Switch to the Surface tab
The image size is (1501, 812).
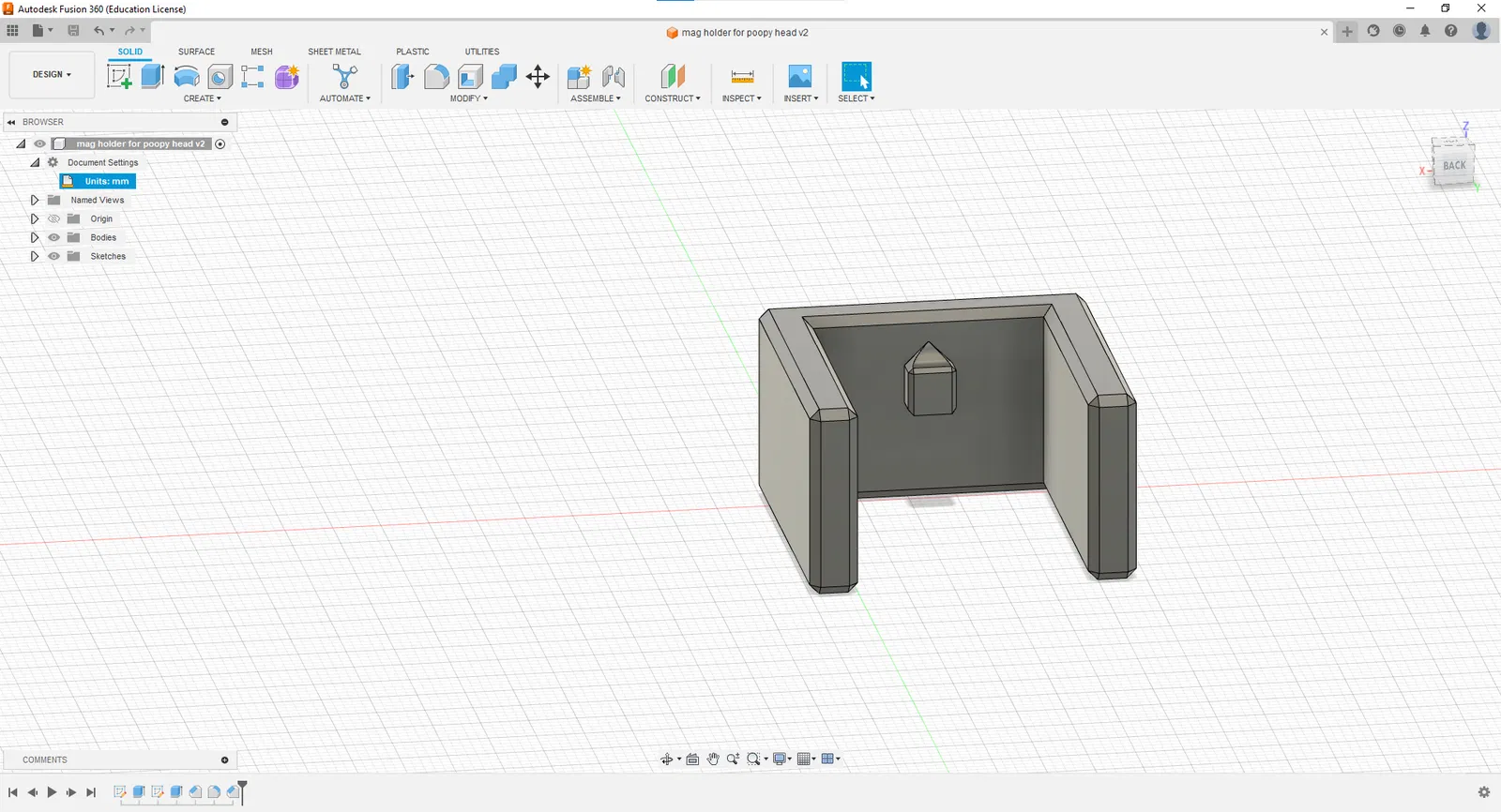click(x=197, y=52)
